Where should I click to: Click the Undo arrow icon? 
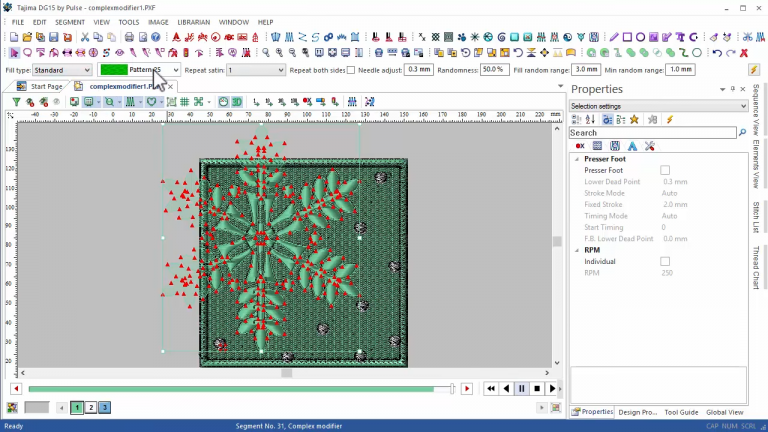716,52
